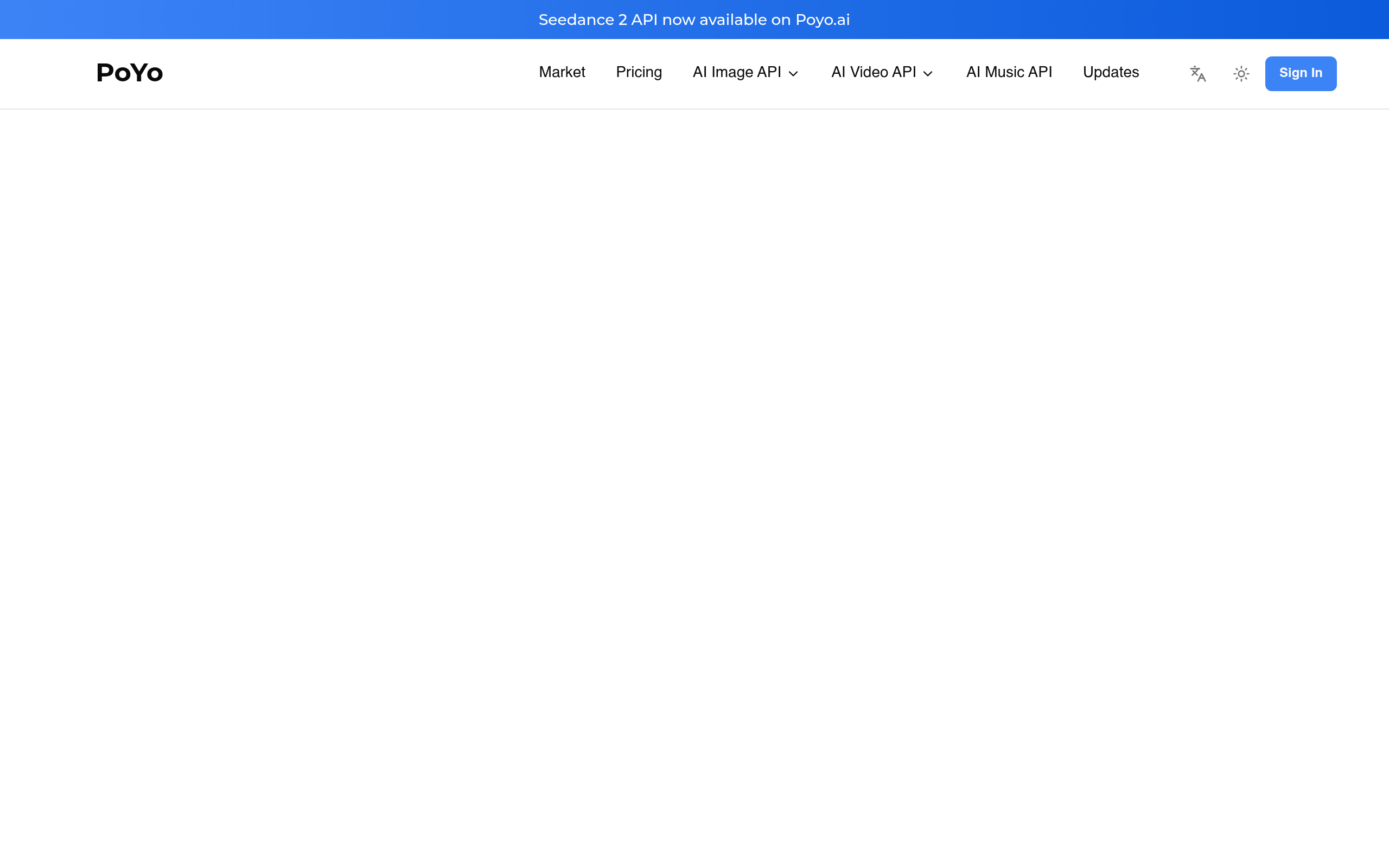Screen dimensions: 1389x868
Task: Expand the AI Video API dropdown
Action: [x=882, y=72]
